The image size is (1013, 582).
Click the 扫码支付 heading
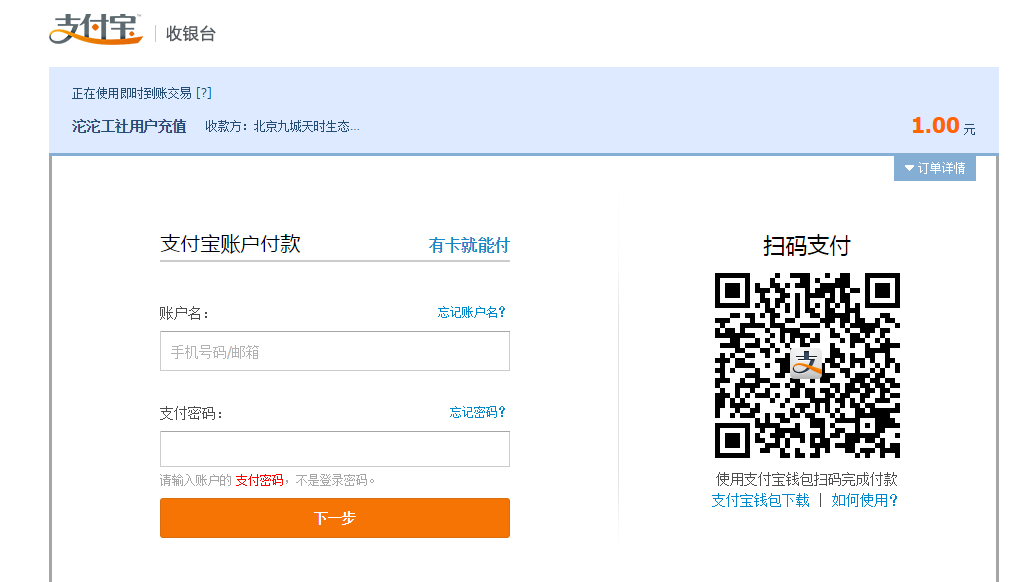point(807,246)
